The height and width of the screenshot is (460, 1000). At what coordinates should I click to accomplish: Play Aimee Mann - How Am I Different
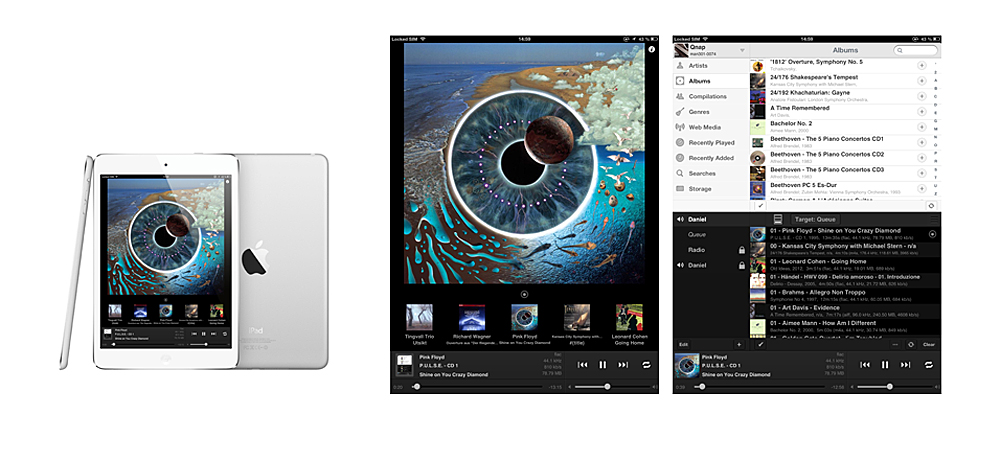point(844,327)
